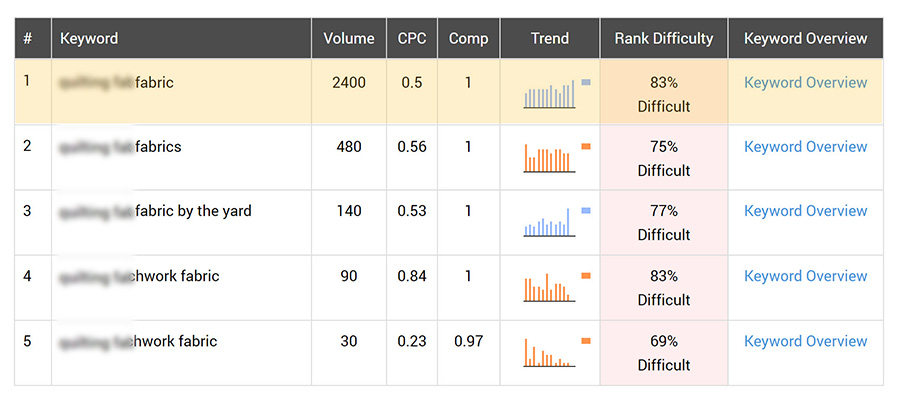The width and height of the screenshot is (900, 398).
Task: Click the CPC value 0.53
Action: point(412,211)
